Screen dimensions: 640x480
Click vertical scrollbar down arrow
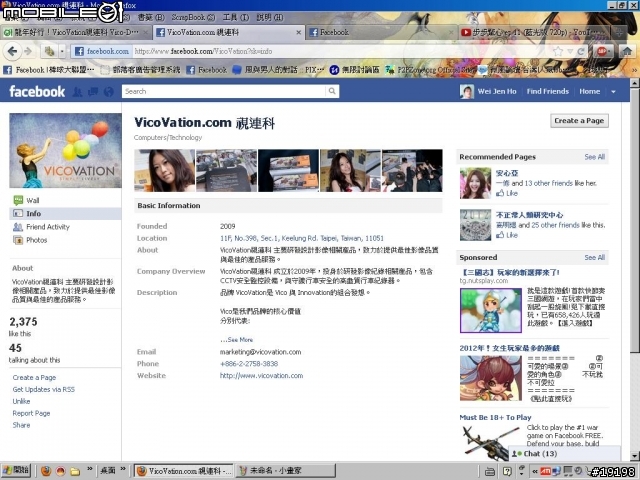click(635, 456)
